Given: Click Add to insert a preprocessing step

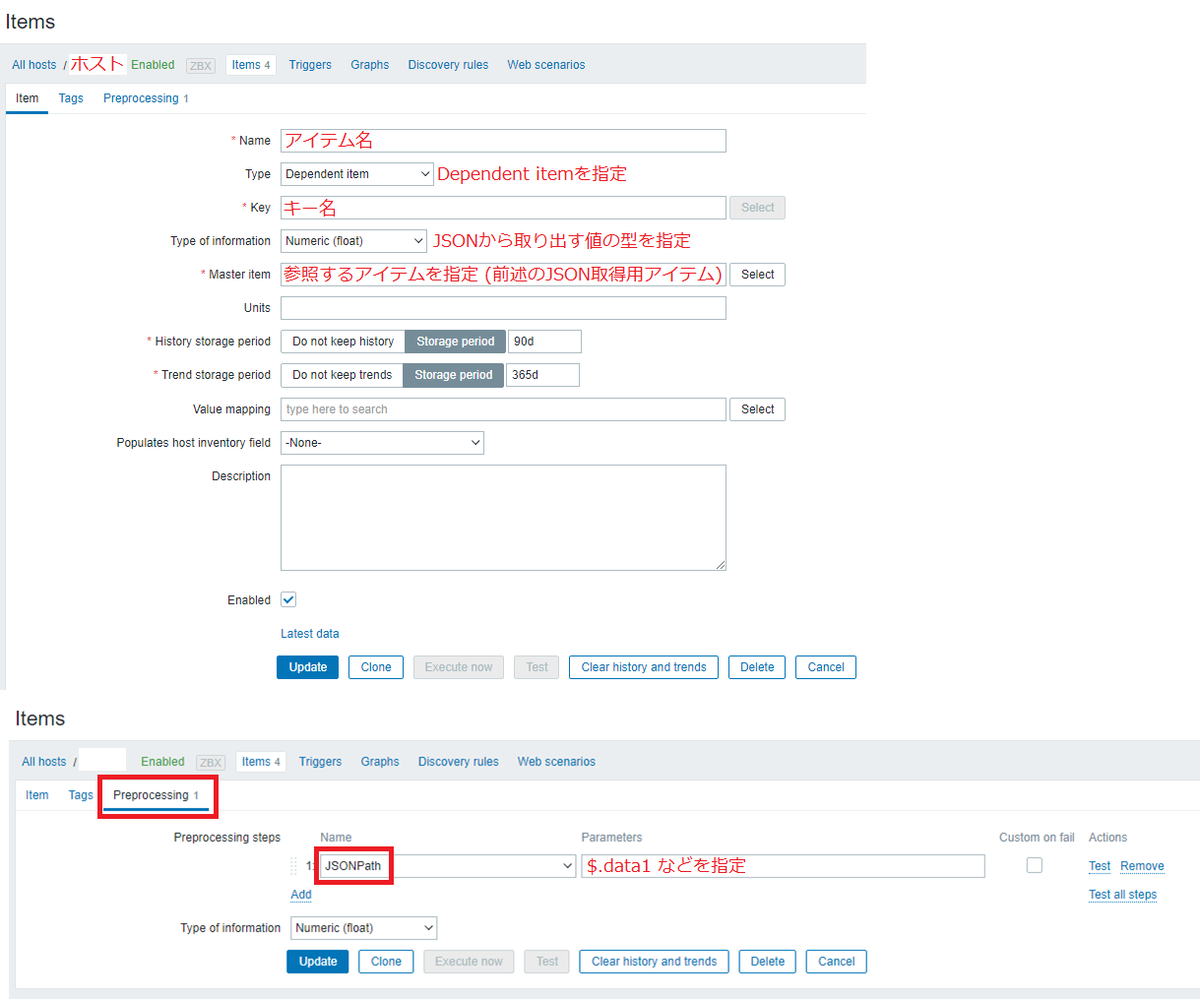Looking at the screenshot, I should [x=300, y=894].
